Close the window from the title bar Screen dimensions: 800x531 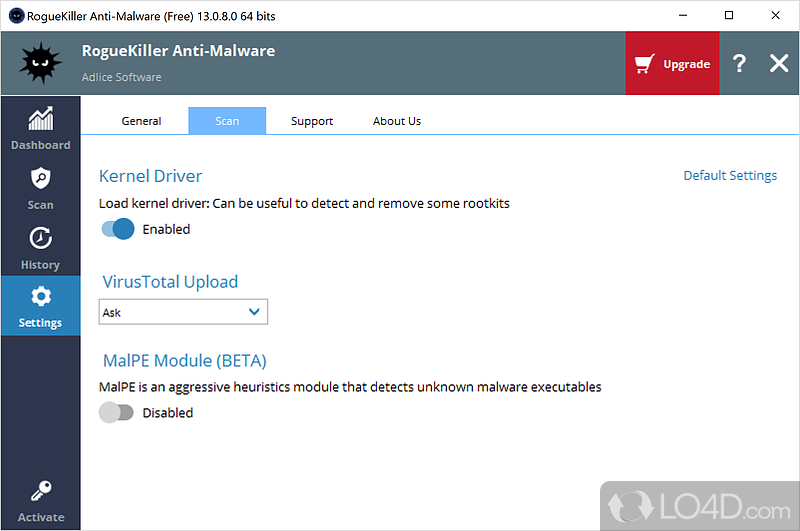(x=776, y=16)
